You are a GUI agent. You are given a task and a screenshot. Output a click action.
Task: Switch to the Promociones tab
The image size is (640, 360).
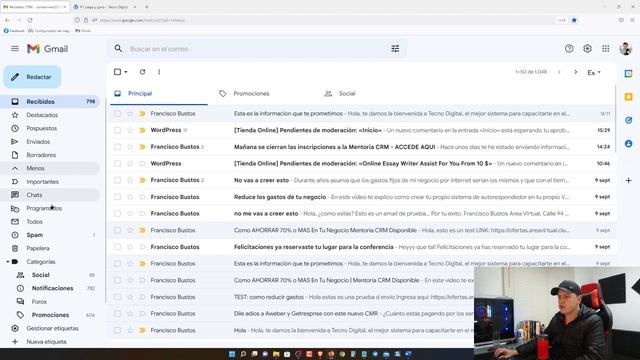tap(251, 93)
